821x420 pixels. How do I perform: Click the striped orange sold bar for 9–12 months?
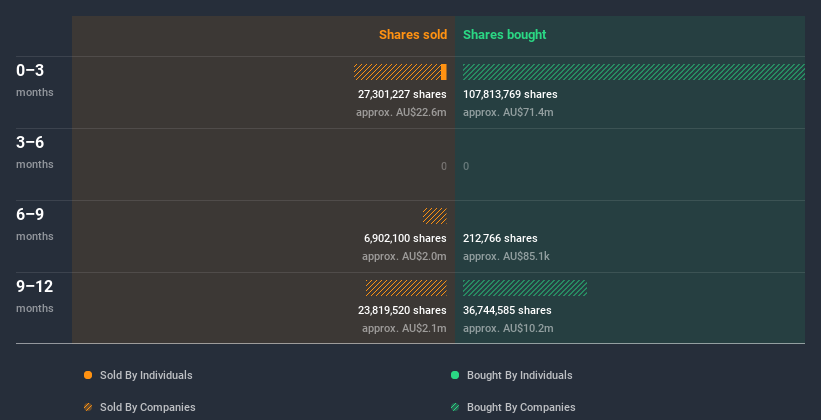click(406, 288)
